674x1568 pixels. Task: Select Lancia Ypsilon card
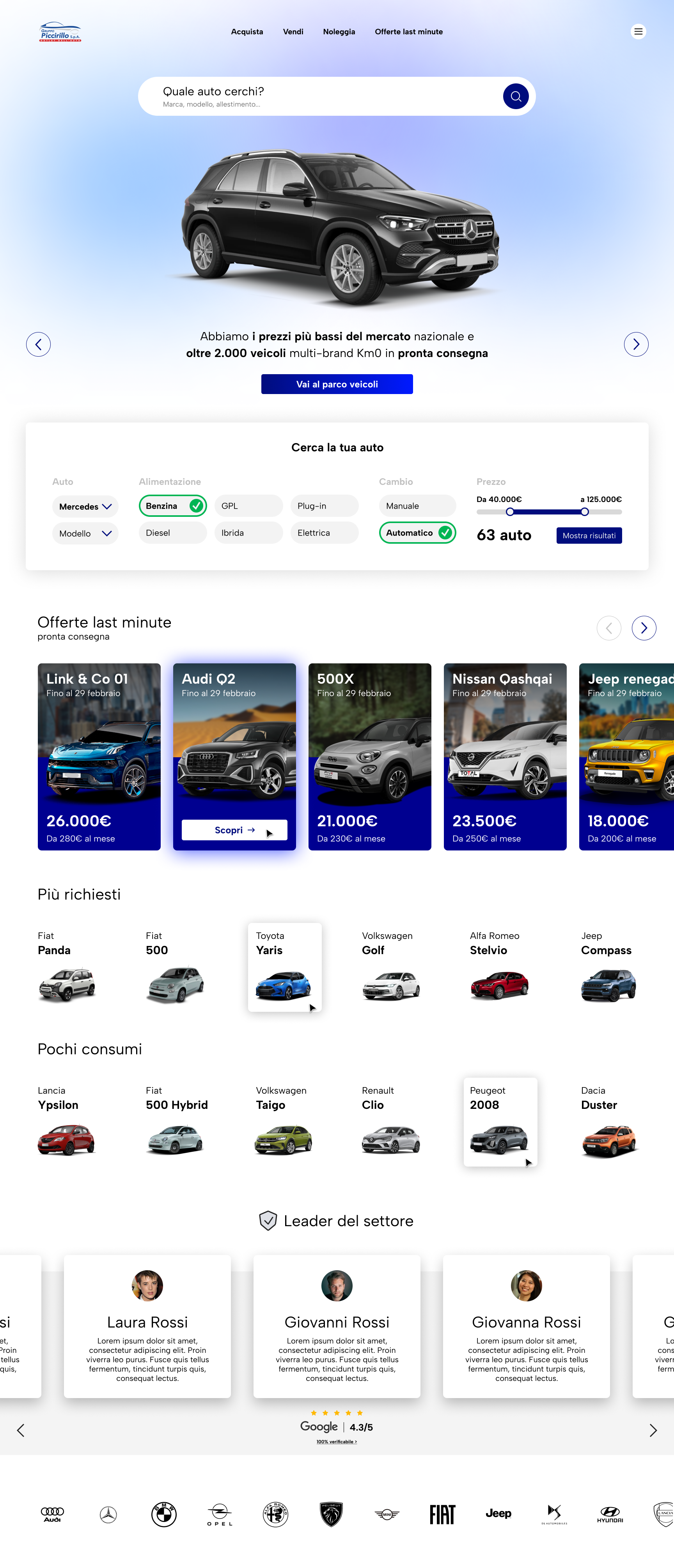click(x=67, y=1121)
